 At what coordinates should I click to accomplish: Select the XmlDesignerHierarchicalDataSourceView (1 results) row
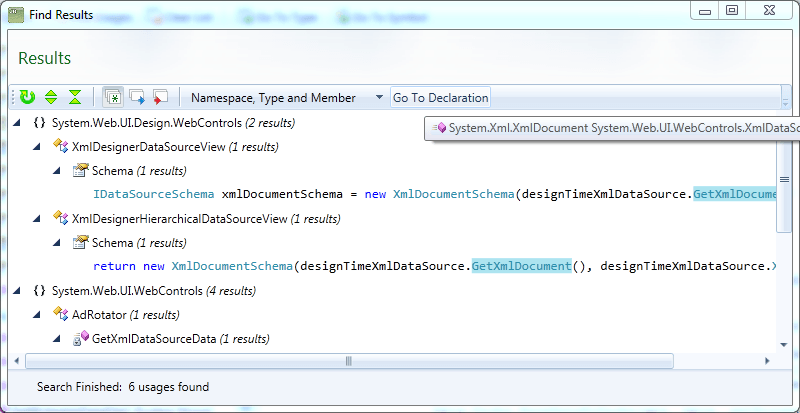pyautogui.click(x=206, y=219)
